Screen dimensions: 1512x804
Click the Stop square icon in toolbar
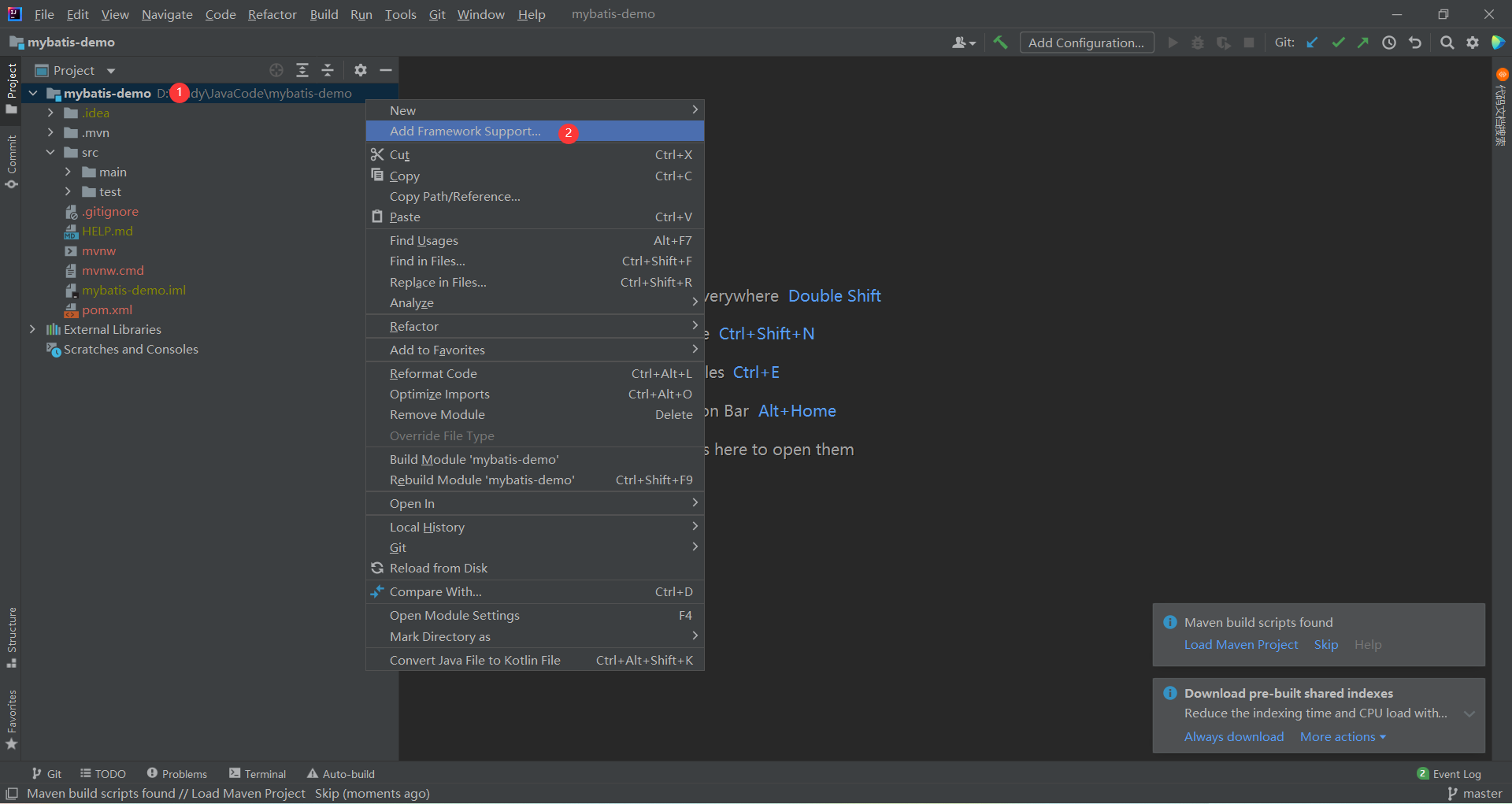pos(1249,43)
